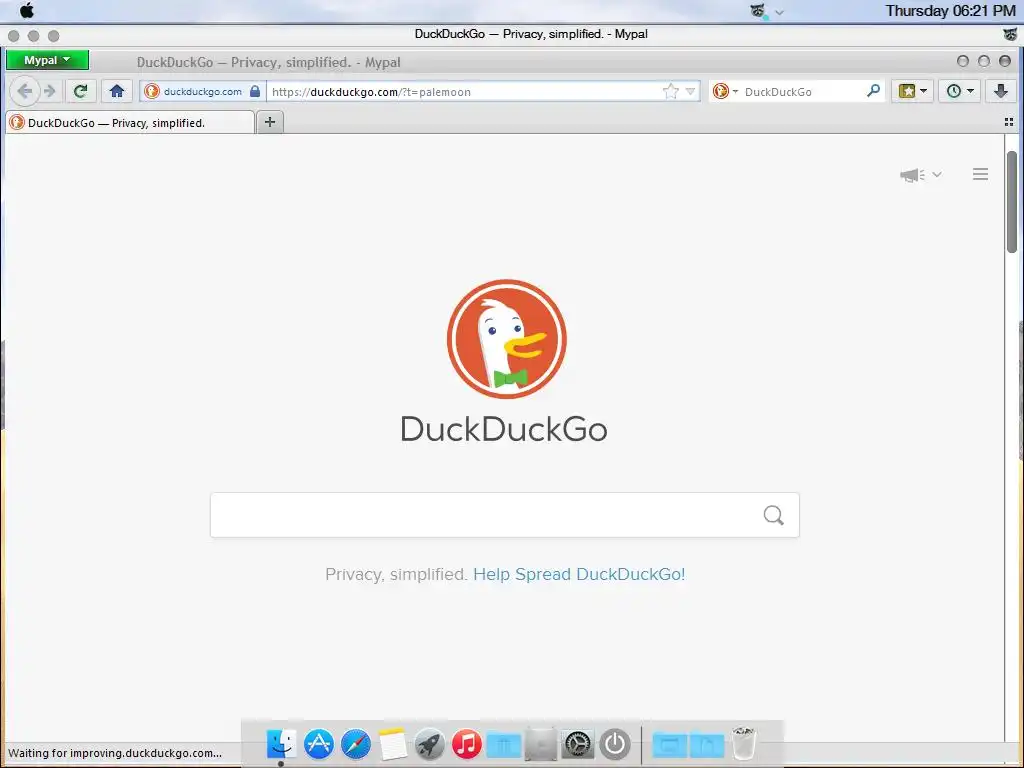Select the DuckDuckGo tab
The width and height of the screenshot is (1024, 768).
click(129, 123)
